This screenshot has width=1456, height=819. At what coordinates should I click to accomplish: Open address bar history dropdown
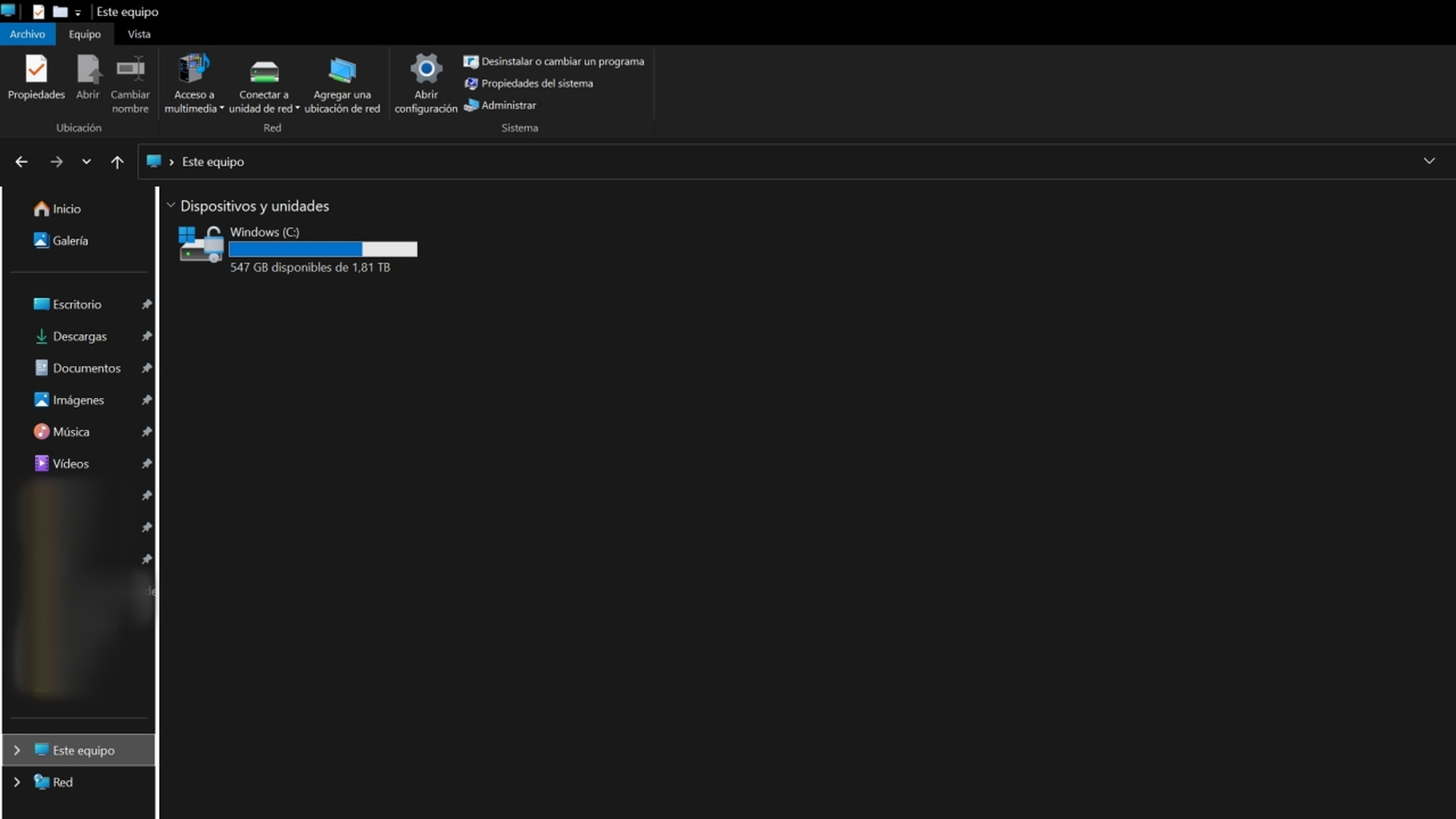(1429, 161)
